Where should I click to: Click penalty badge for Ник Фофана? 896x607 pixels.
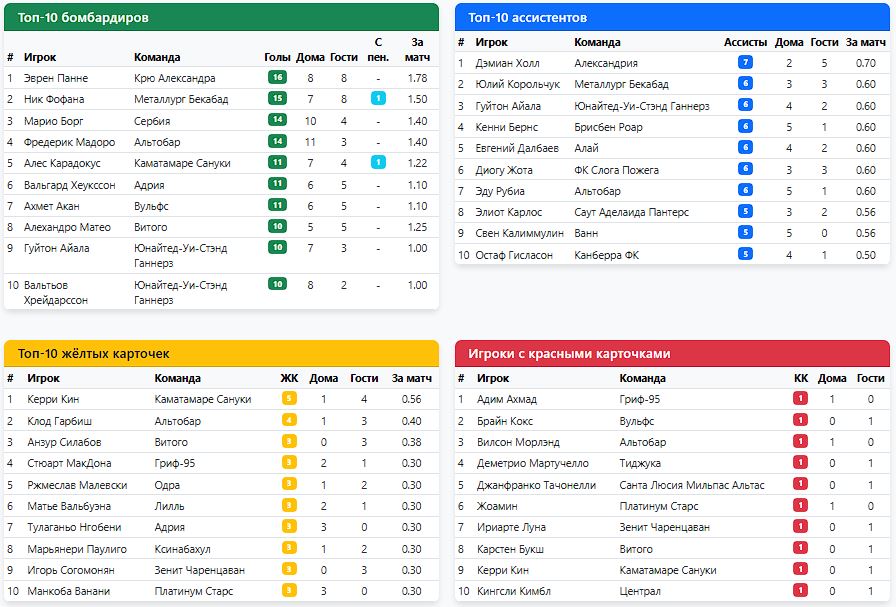pos(378,99)
